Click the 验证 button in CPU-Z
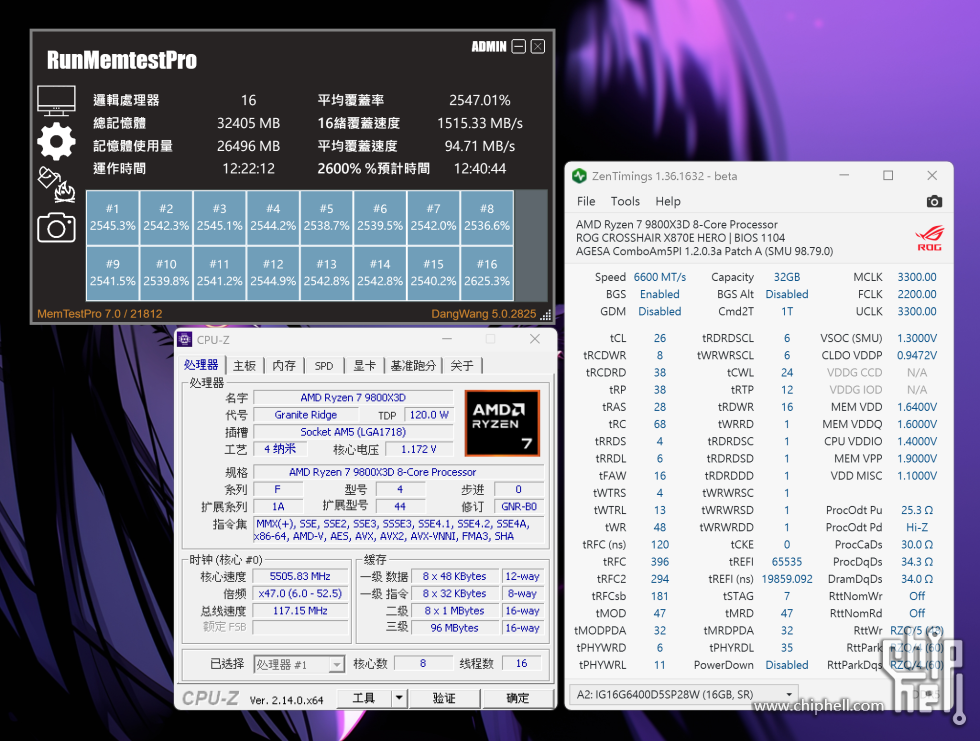 click(x=444, y=697)
